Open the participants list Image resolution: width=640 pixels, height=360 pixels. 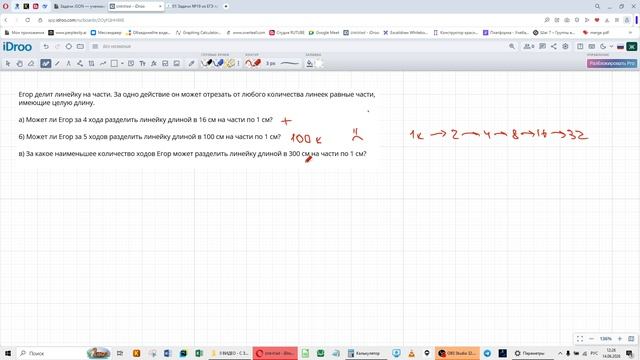click(x=529, y=47)
